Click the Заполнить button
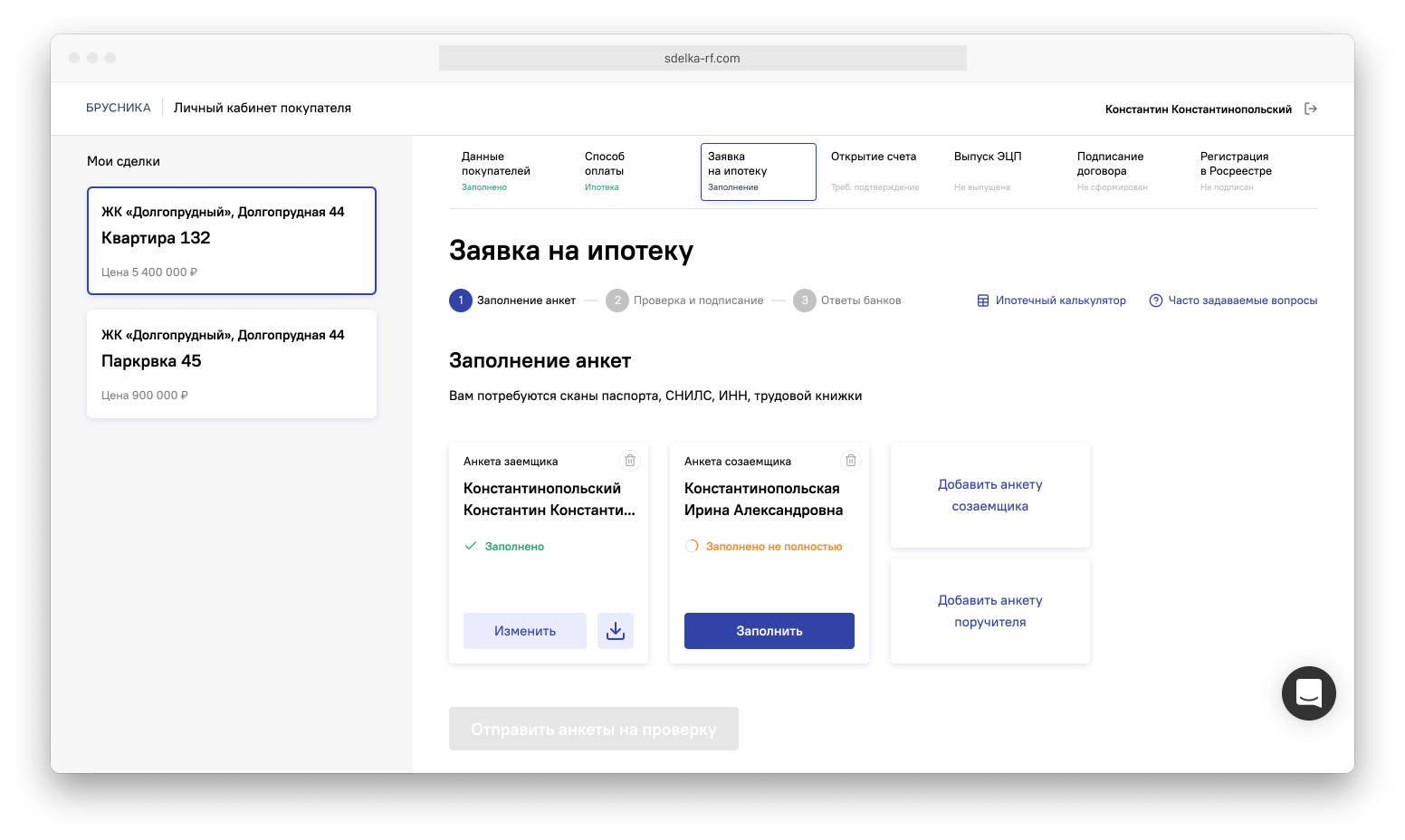Image resolution: width=1405 pixels, height=840 pixels. coord(769,631)
